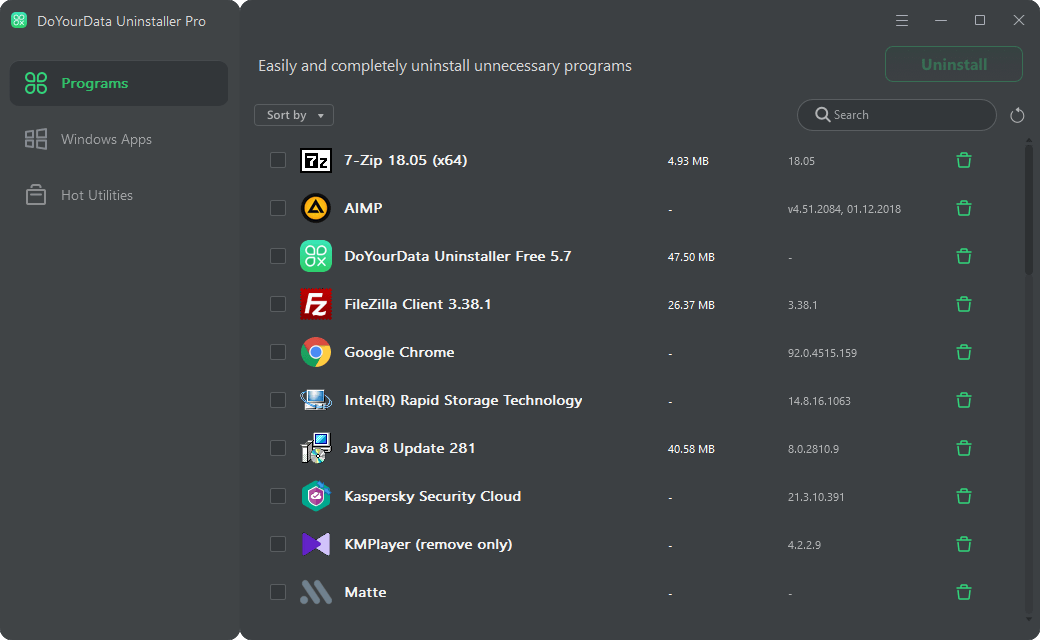The height and width of the screenshot is (640, 1040).
Task: Click the v4.51.2084, 01.12.2018 version text
Action: [x=844, y=210]
